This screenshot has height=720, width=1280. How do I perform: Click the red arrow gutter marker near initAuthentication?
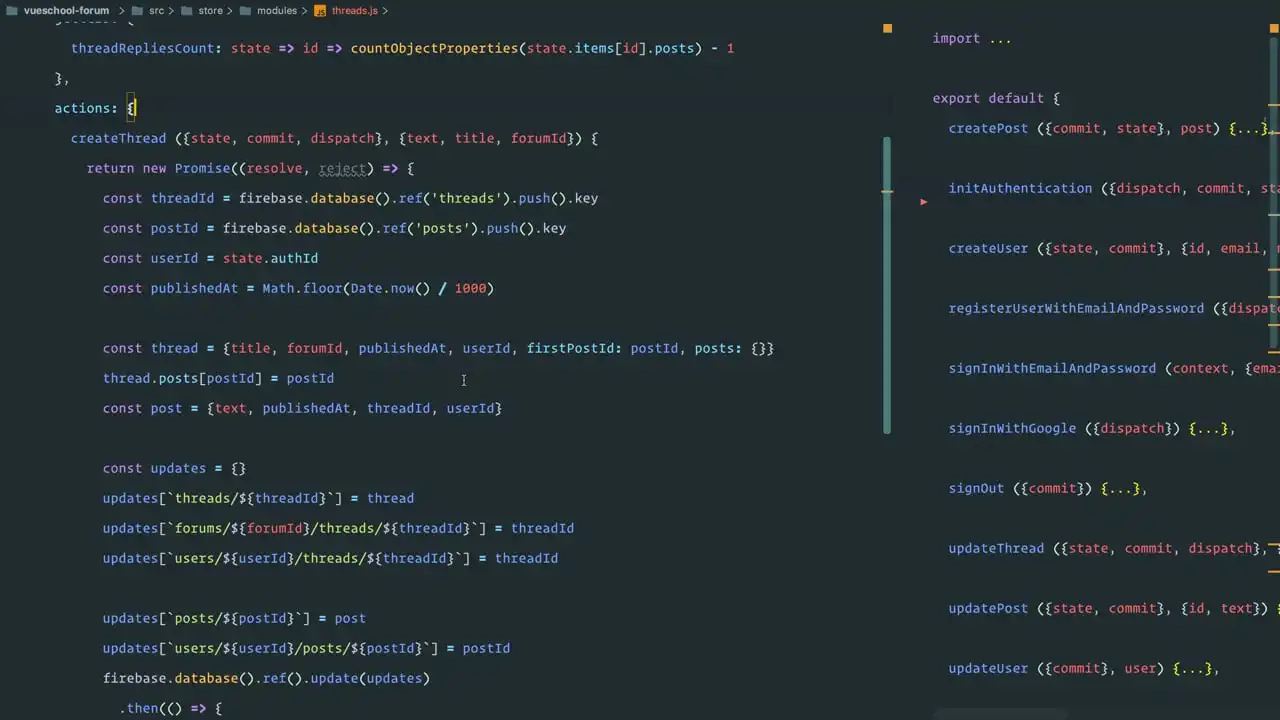point(923,202)
